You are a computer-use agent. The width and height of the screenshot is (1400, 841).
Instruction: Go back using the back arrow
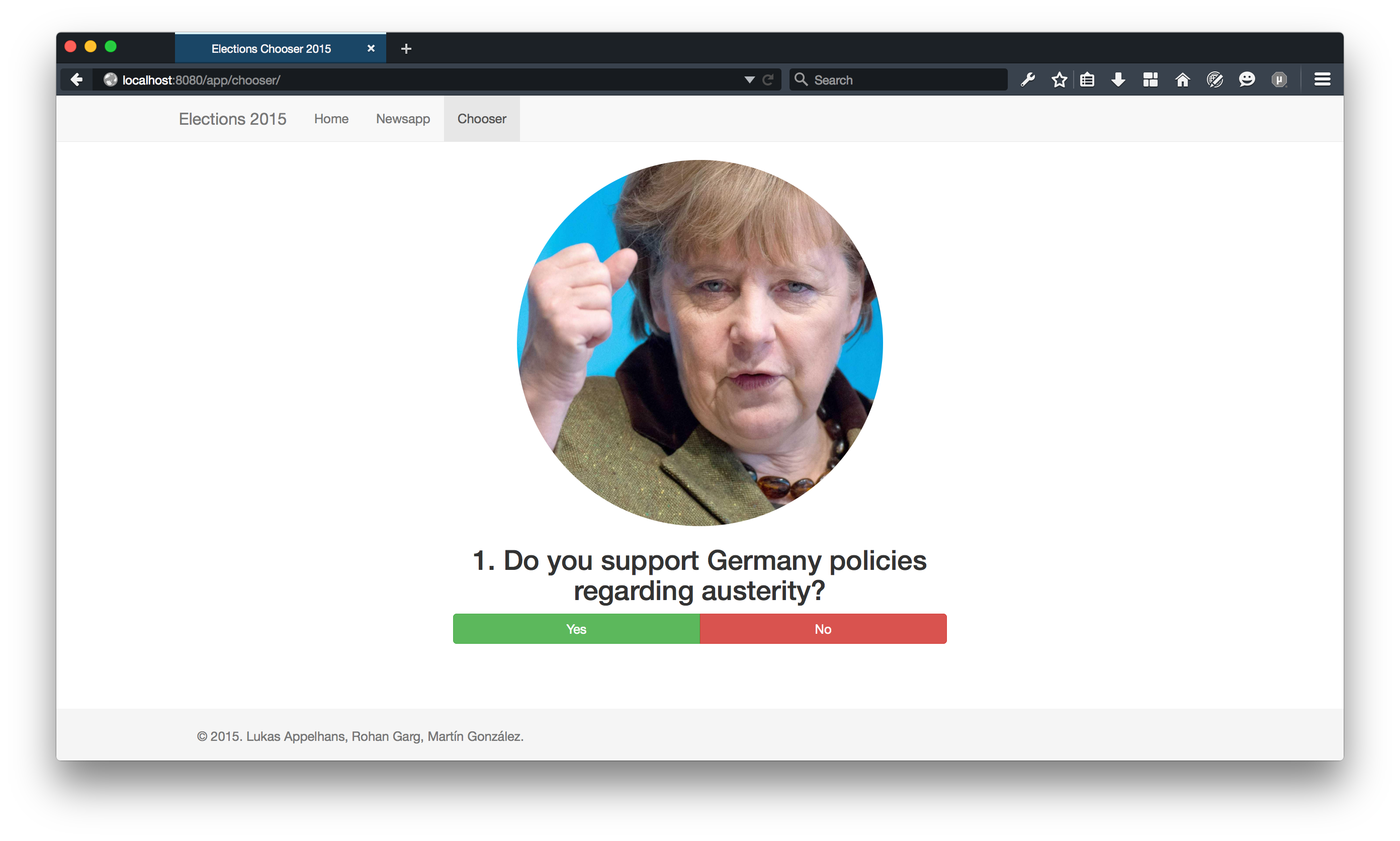point(77,80)
